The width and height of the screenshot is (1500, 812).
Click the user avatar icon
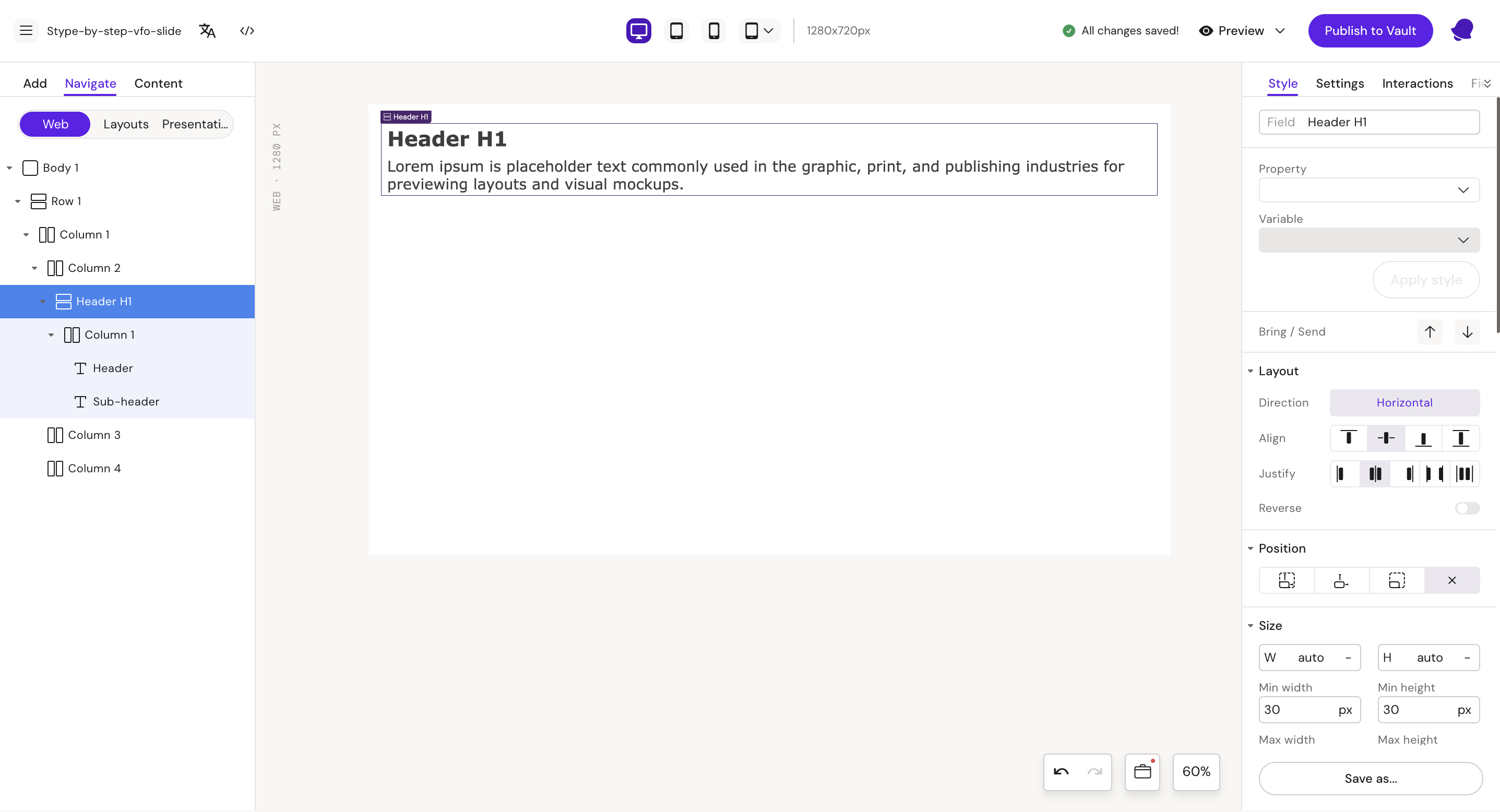click(1462, 30)
